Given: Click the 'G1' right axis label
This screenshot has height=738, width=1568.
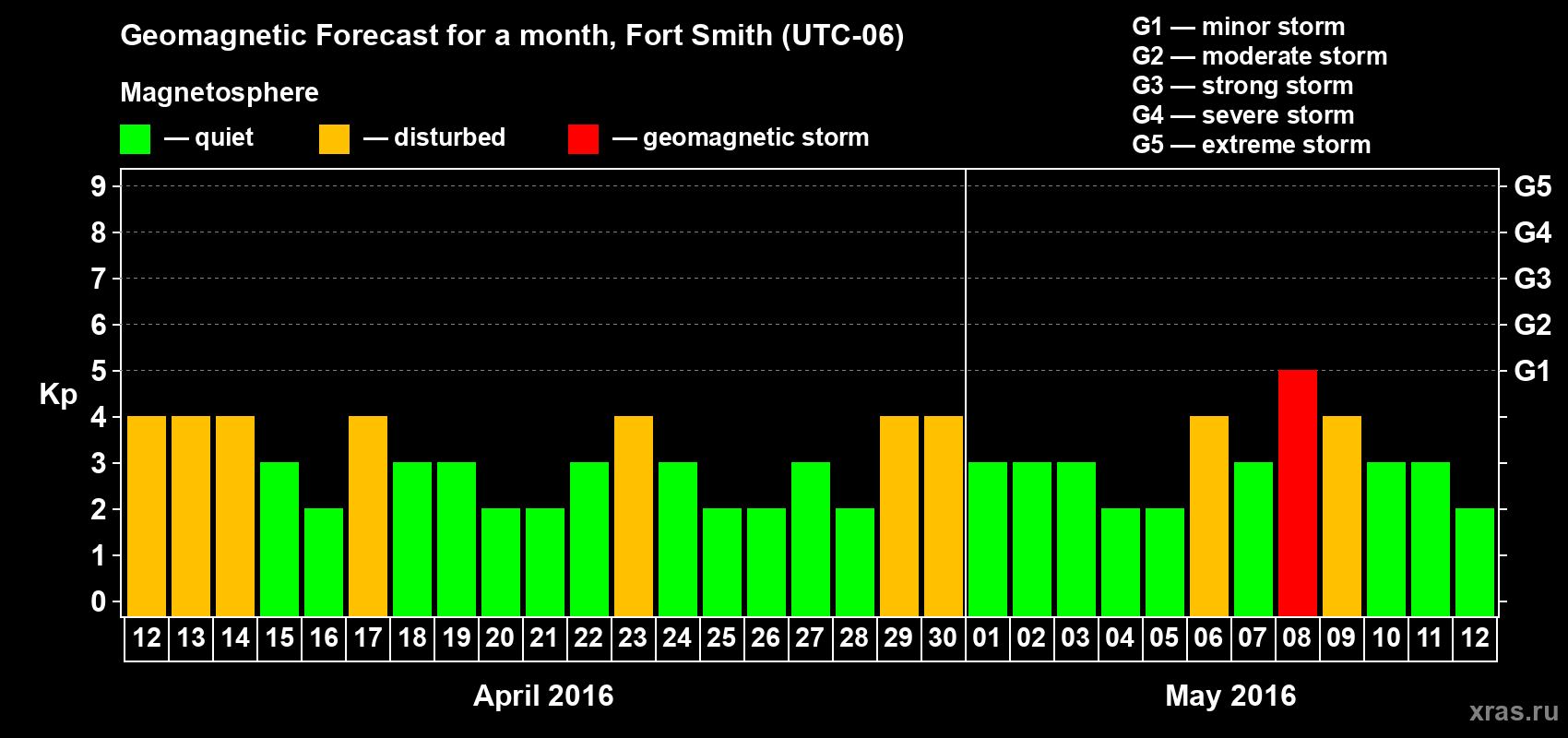Looking at the screenshot, I should pos(1532,371).
